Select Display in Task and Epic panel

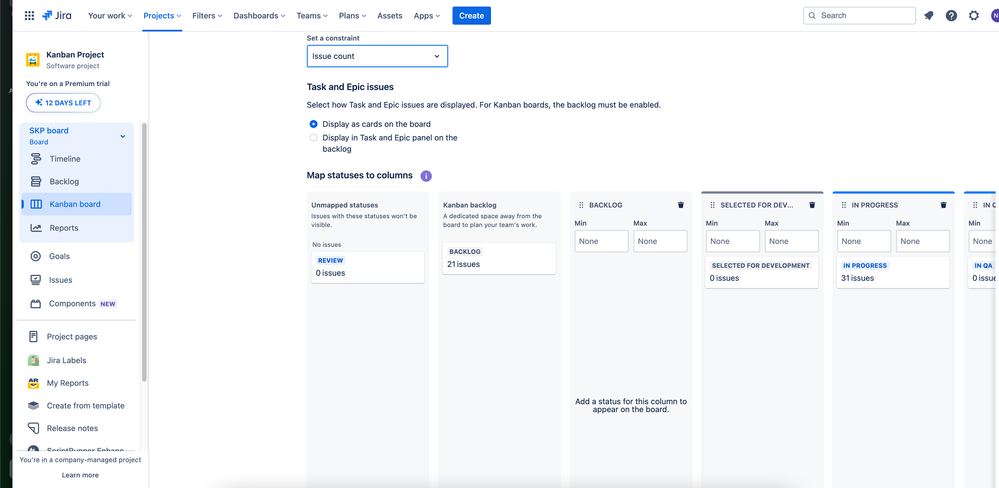pos(313,138)
